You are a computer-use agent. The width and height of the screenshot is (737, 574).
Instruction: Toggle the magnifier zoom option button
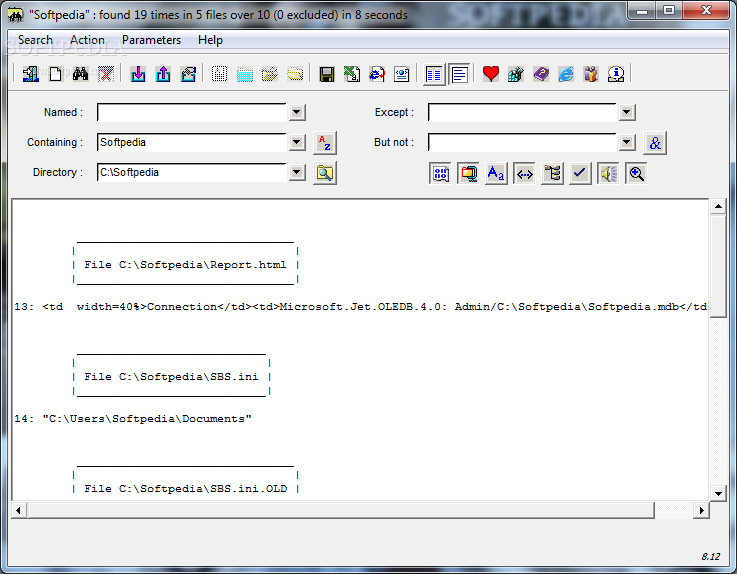pyautogui.click(x=636, y=174)
